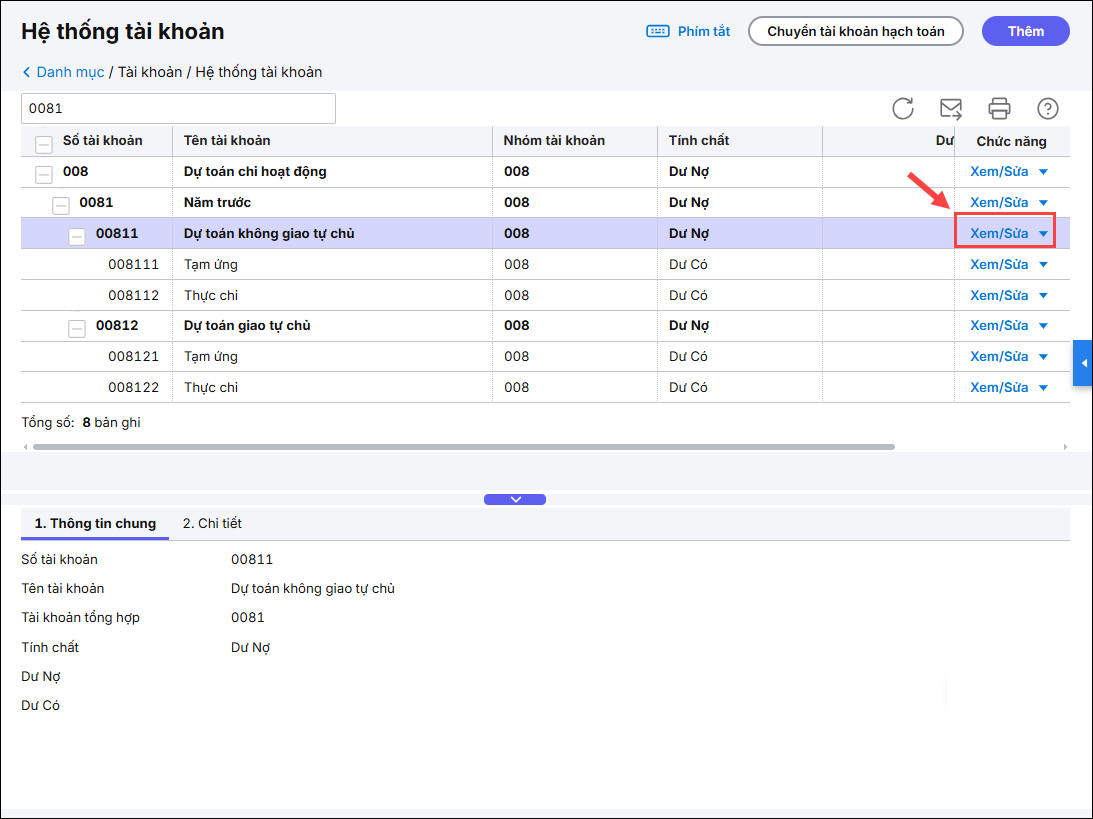Expand the blue side panel arrow
The image size is (1093, 819).
click(1083, 363)
